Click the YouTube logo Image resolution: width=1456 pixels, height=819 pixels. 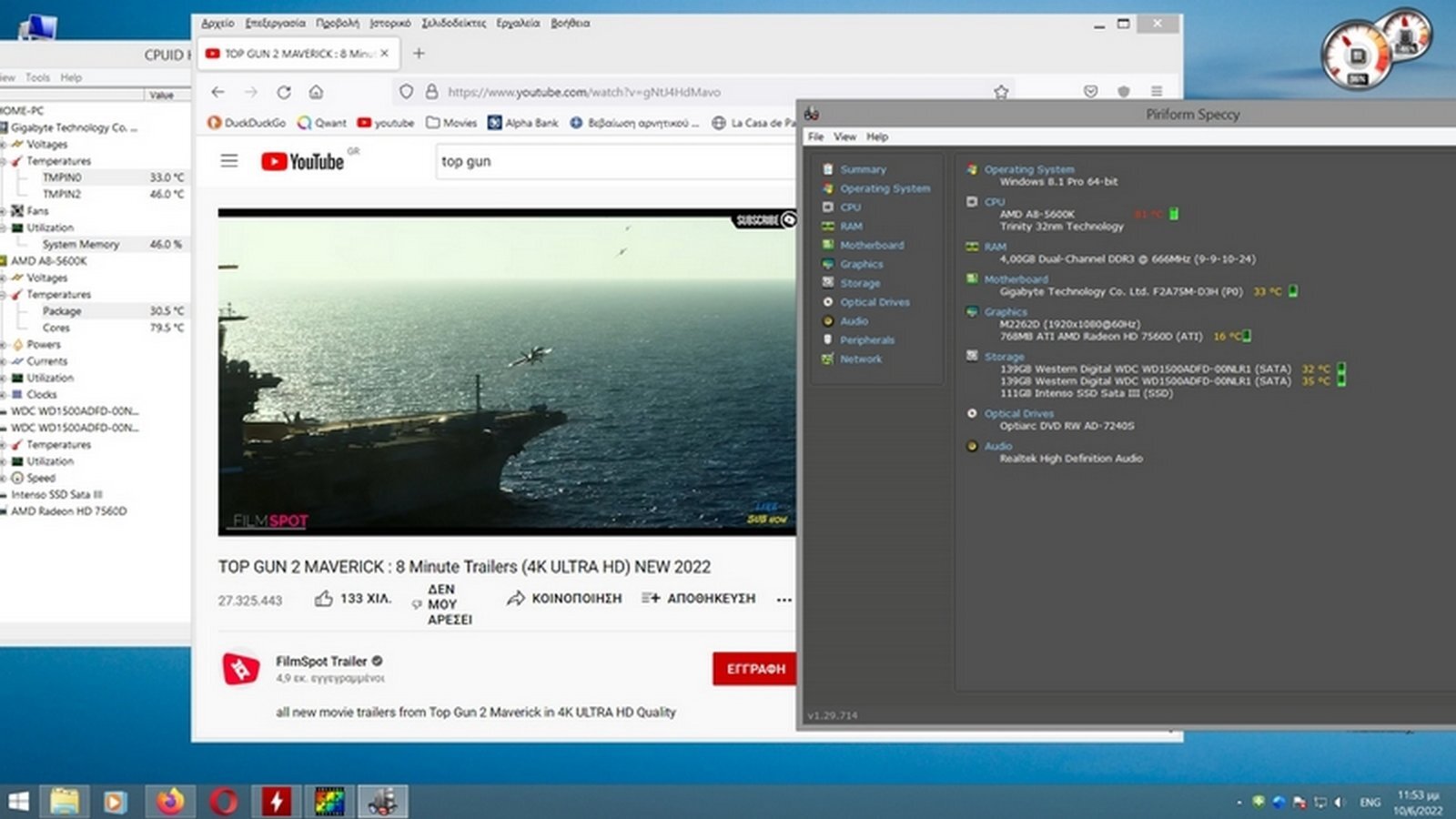(x=302, y=161)
